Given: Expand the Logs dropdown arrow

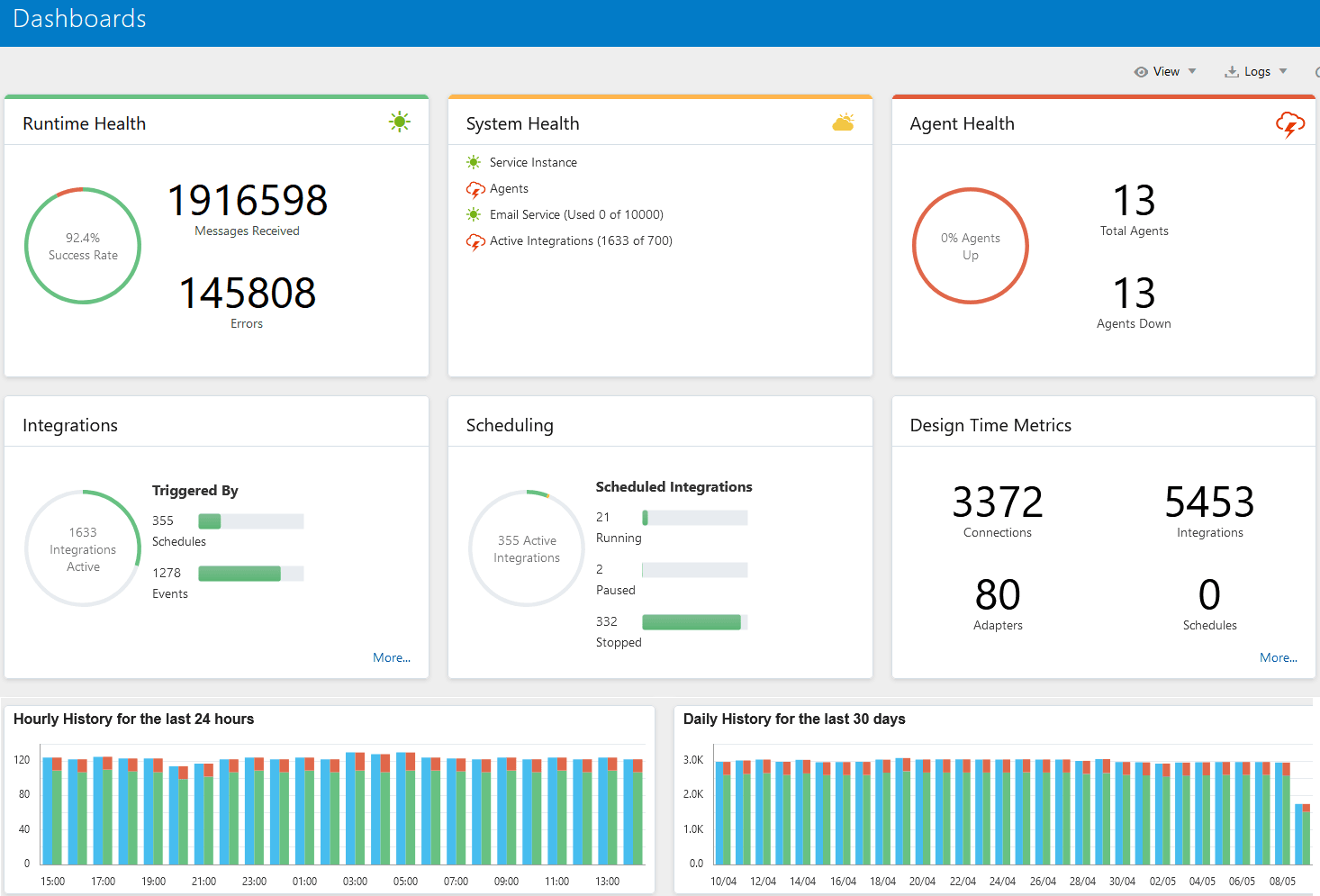Looking at the screenshot, I should point(1283,71).
